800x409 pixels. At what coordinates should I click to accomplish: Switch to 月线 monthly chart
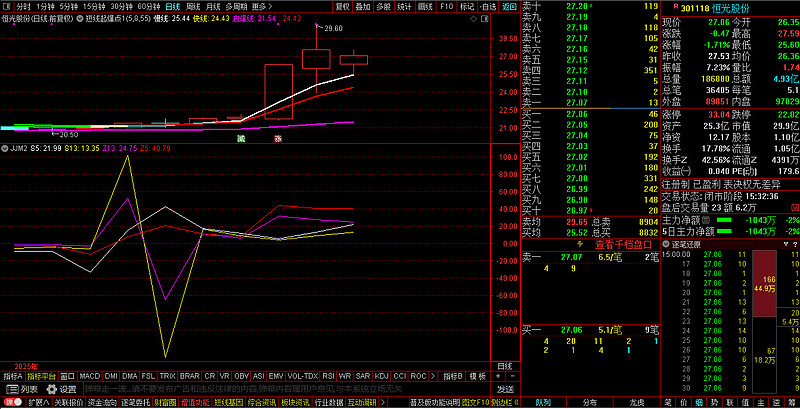pyautogui.click(x=213, y=7)
